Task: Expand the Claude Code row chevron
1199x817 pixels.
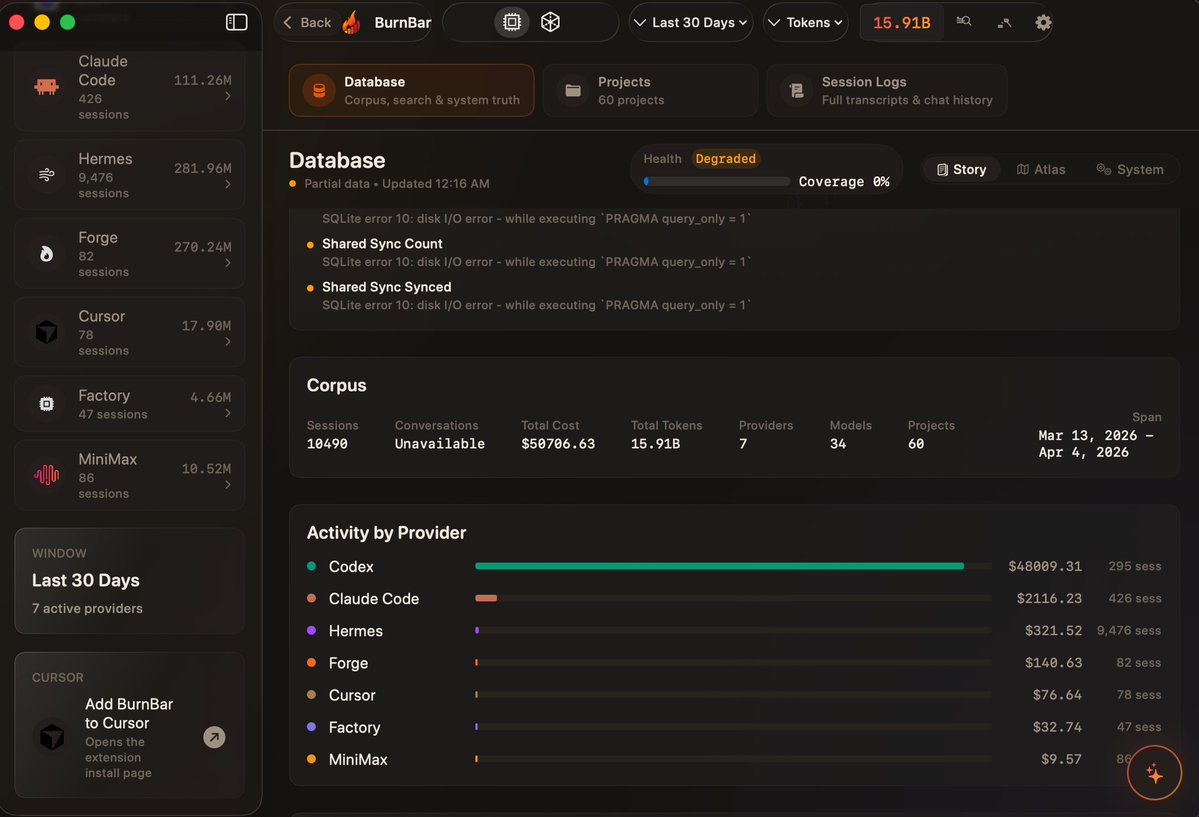Action: 228,96
